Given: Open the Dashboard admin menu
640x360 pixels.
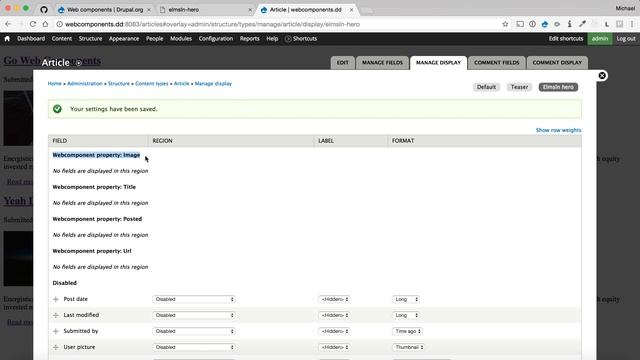Looking at the screenshot, I should [x=31, y=39].
